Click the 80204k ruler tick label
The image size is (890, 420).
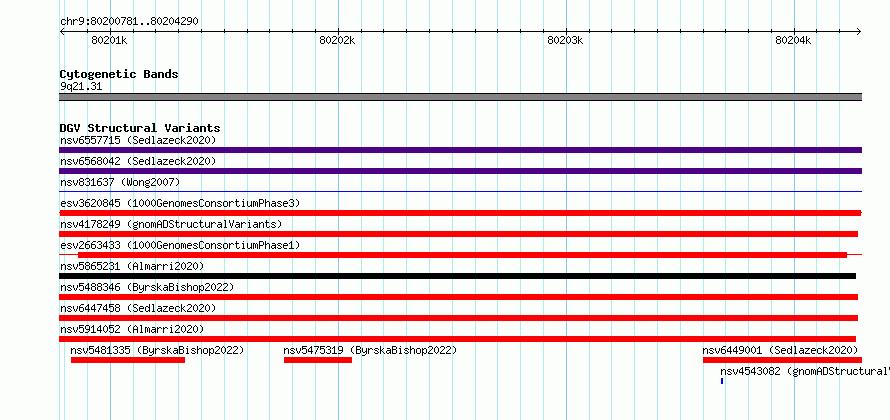[x=794, y=40]
